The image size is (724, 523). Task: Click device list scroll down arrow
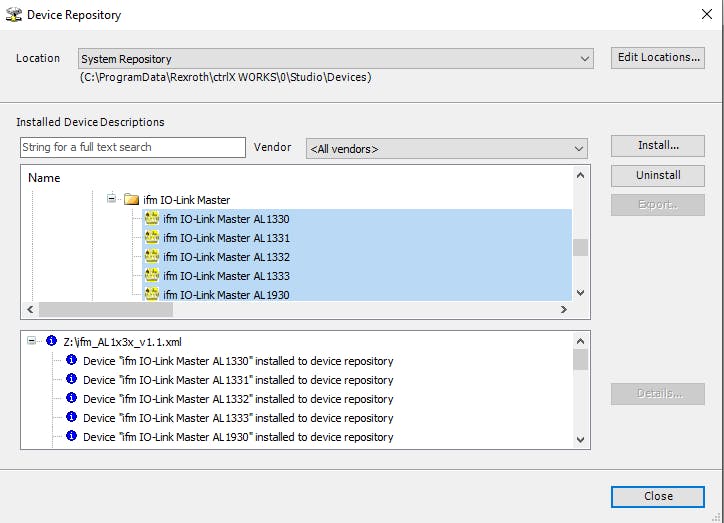[580, 293]
